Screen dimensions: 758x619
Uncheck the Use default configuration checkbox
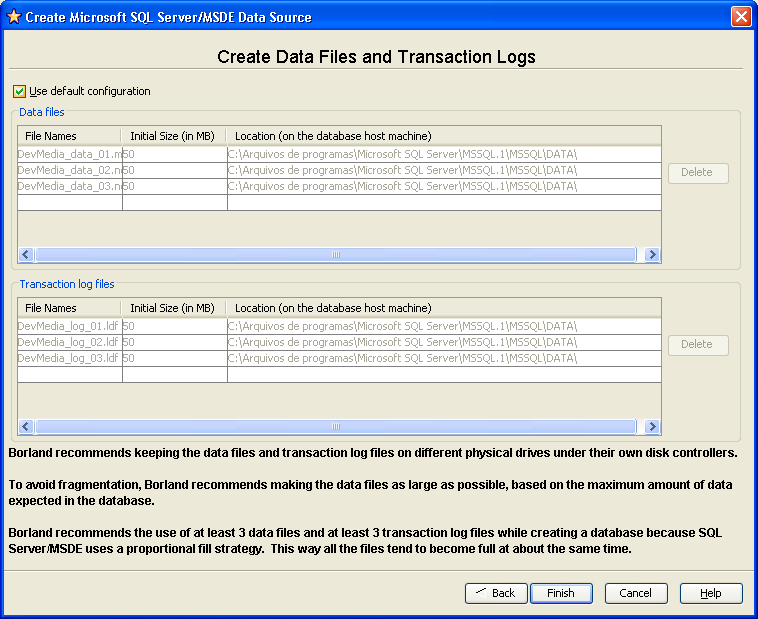(x=20, y=91)
